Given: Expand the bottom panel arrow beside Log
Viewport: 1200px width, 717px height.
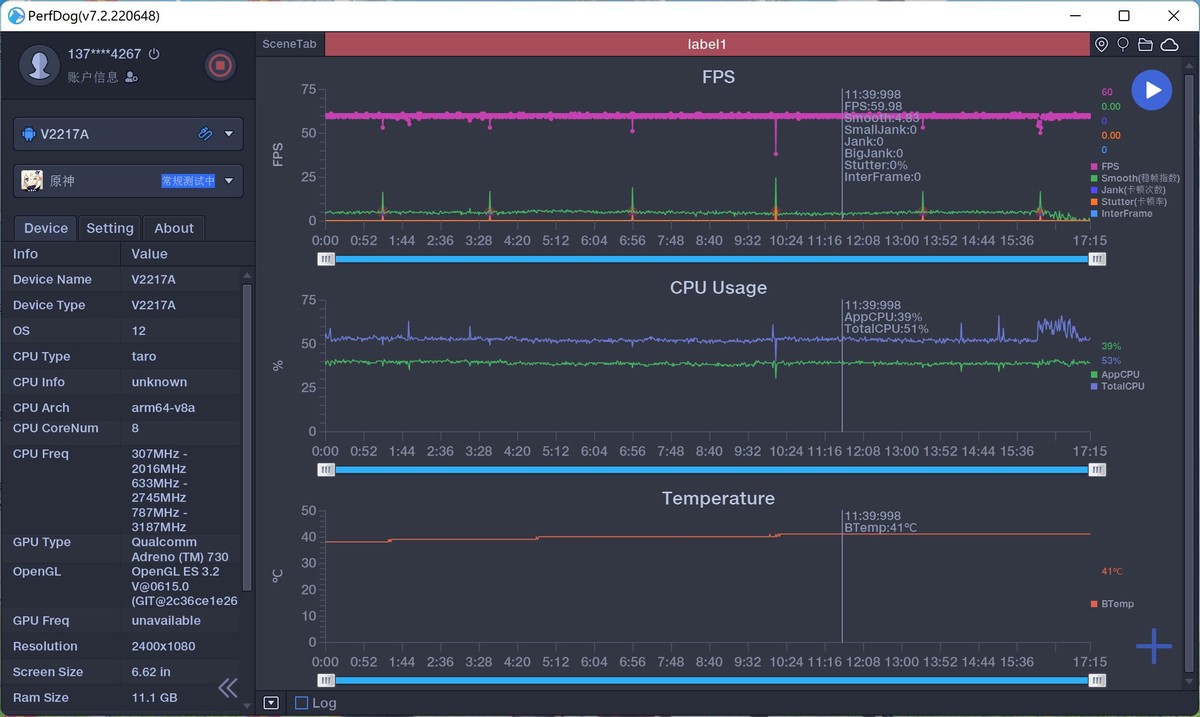Looking at the screenshot, I should [271, 703].
